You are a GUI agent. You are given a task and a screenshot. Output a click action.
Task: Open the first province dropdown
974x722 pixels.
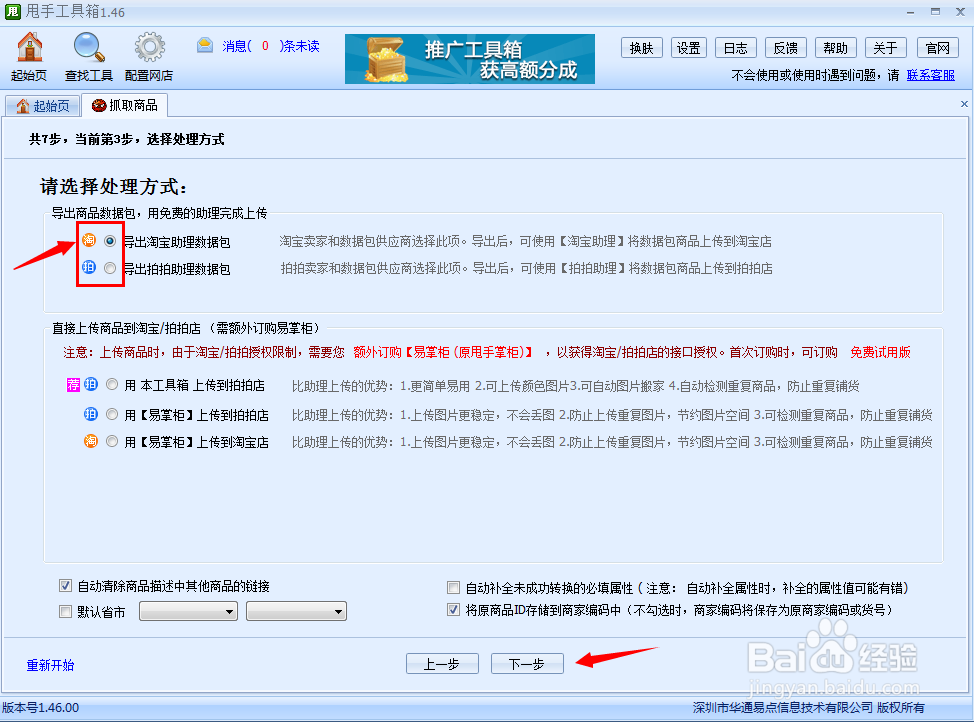click(188, 611)
